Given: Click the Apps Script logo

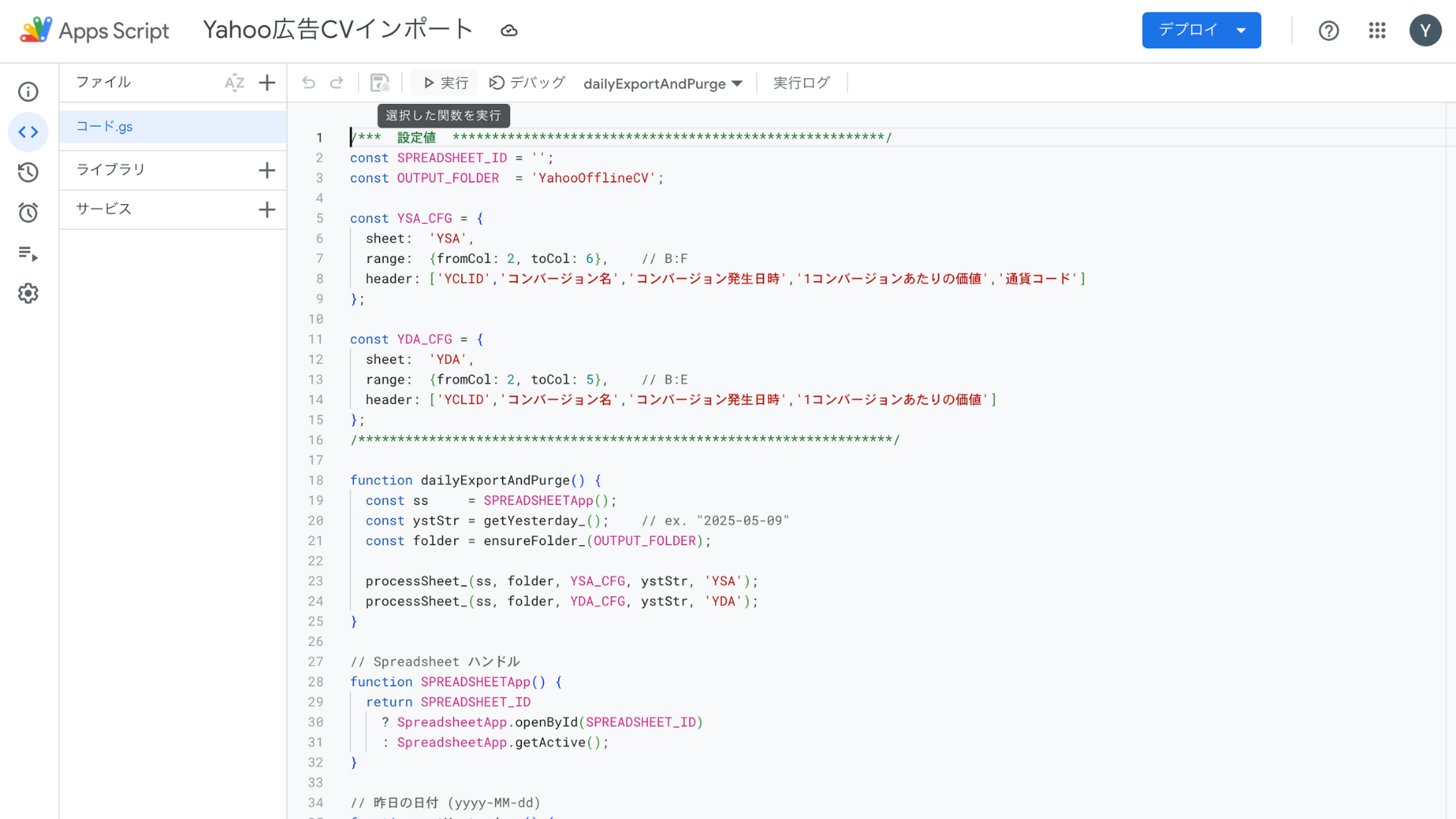Looking at the screenshot, I should 95,30.
